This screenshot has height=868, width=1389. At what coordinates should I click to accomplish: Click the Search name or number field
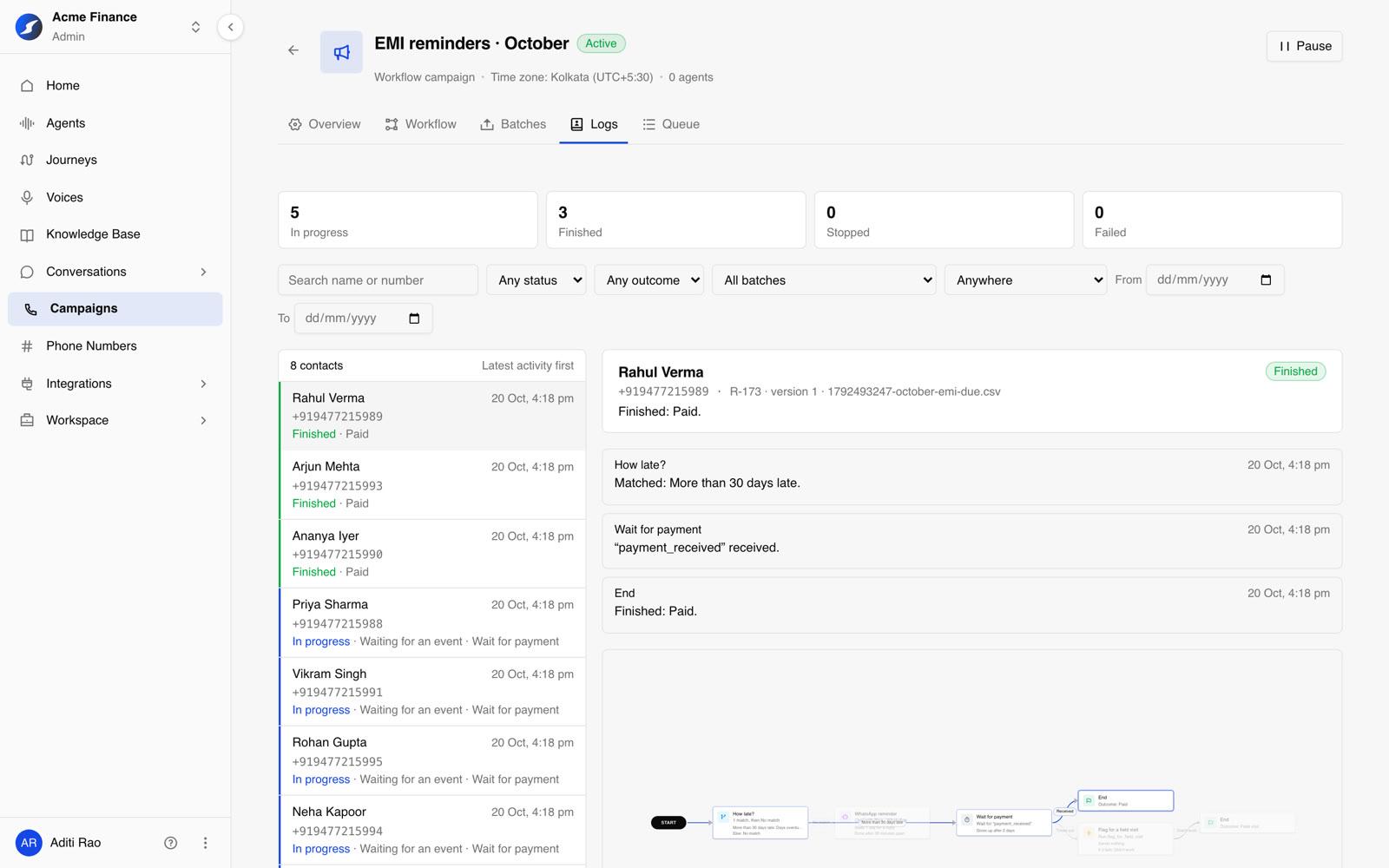378,279
